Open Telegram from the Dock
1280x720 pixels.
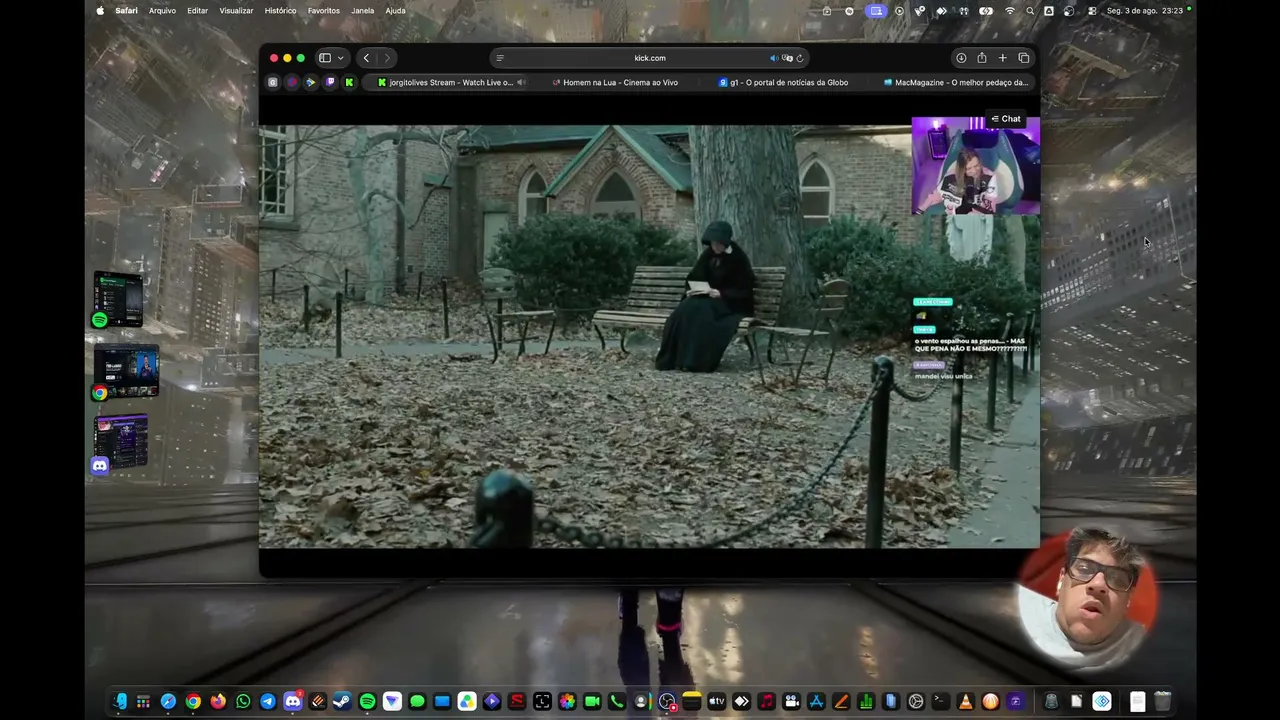268,701
